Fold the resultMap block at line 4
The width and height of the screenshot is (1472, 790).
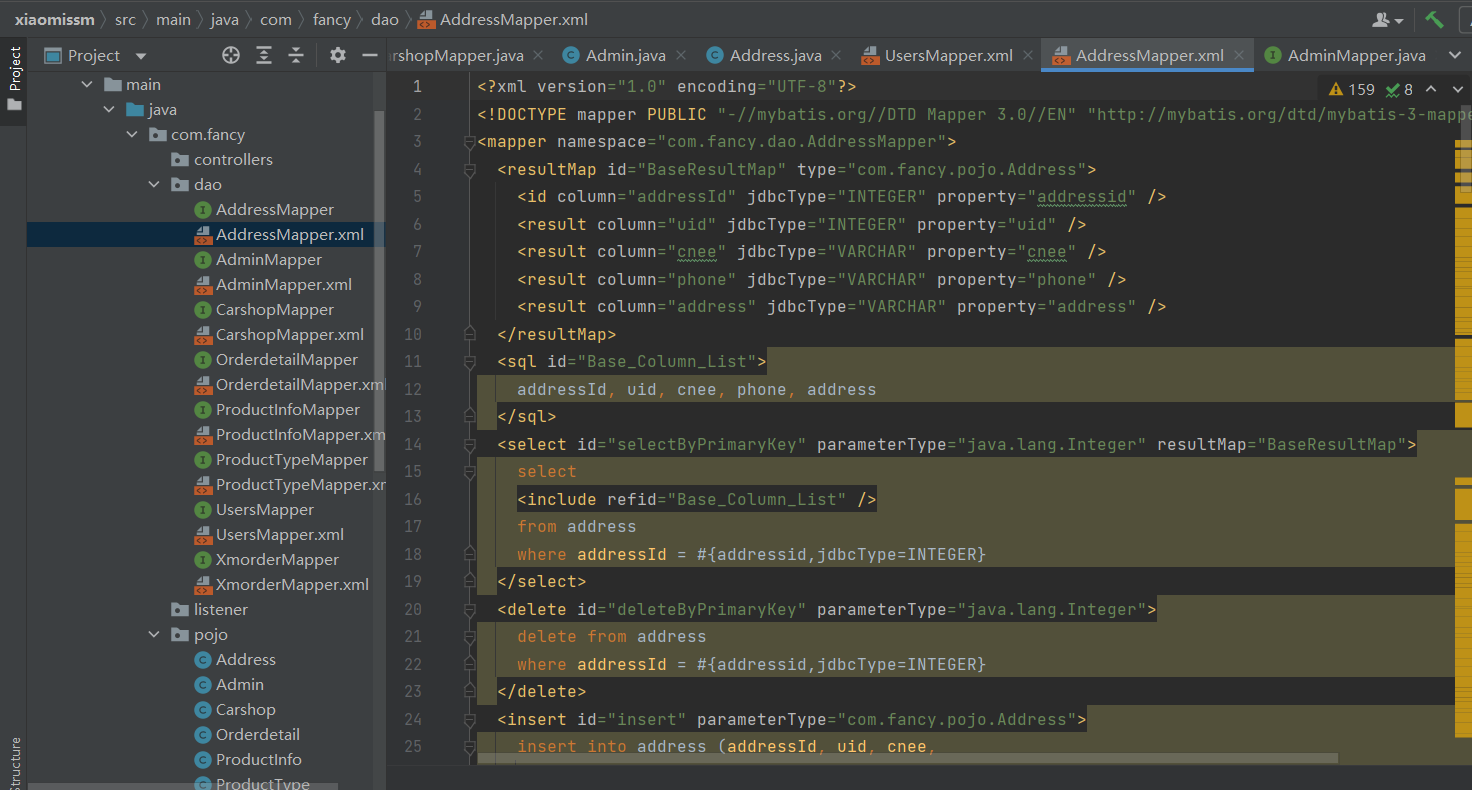coord(469,170)
